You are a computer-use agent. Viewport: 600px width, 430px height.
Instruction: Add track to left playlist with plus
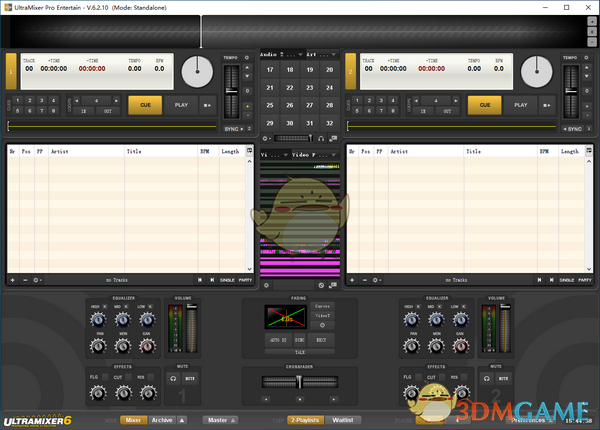pos(13,280)
